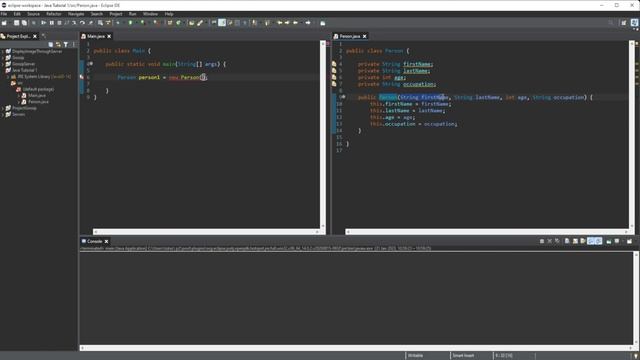Select Person.java in Project Explorer
The image size is (640, 360).
38,102
